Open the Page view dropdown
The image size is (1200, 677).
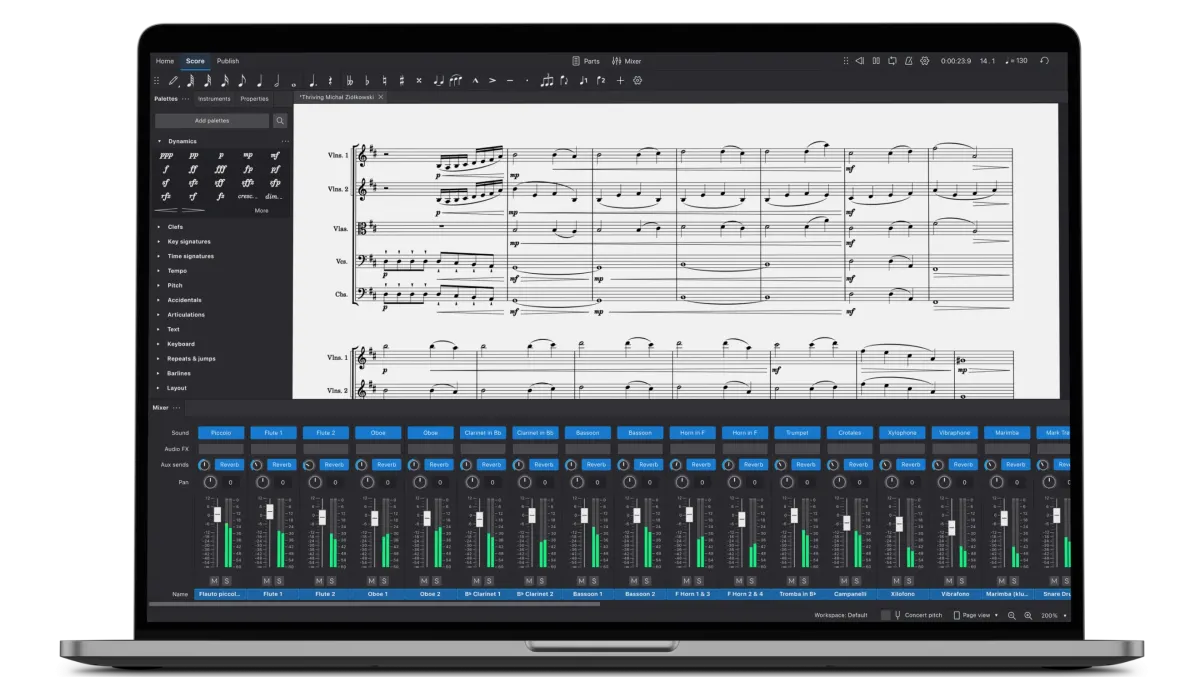975,615
